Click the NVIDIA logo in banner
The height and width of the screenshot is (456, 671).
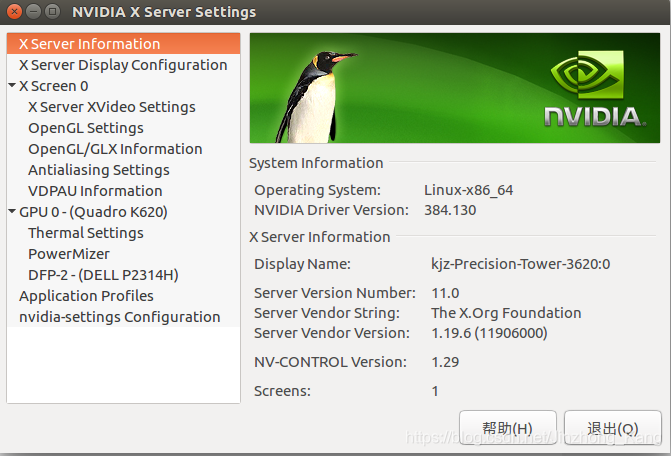[x=595, y=89]
